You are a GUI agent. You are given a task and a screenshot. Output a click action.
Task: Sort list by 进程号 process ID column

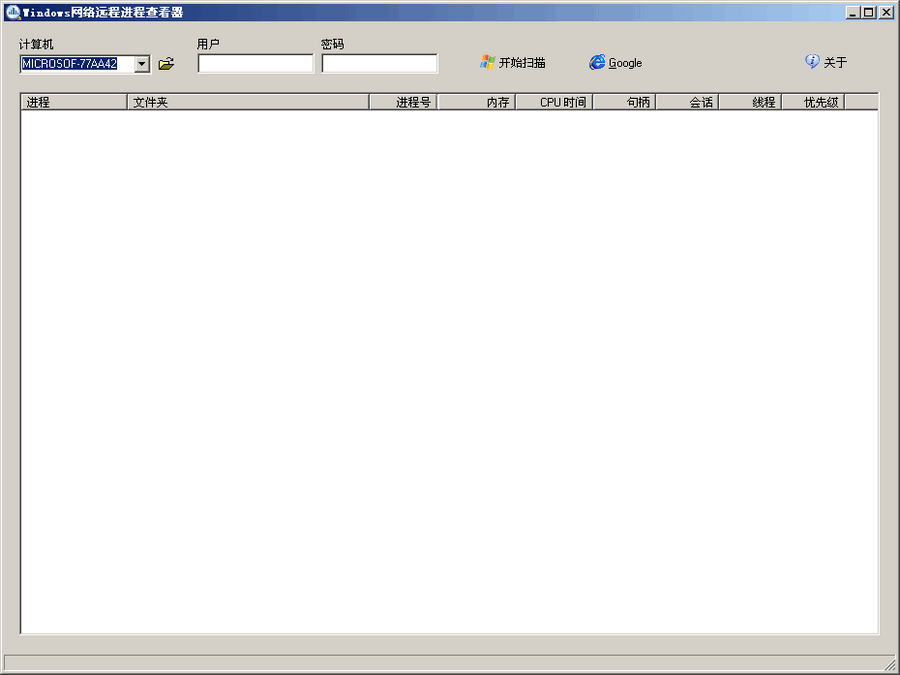[404, 102]
